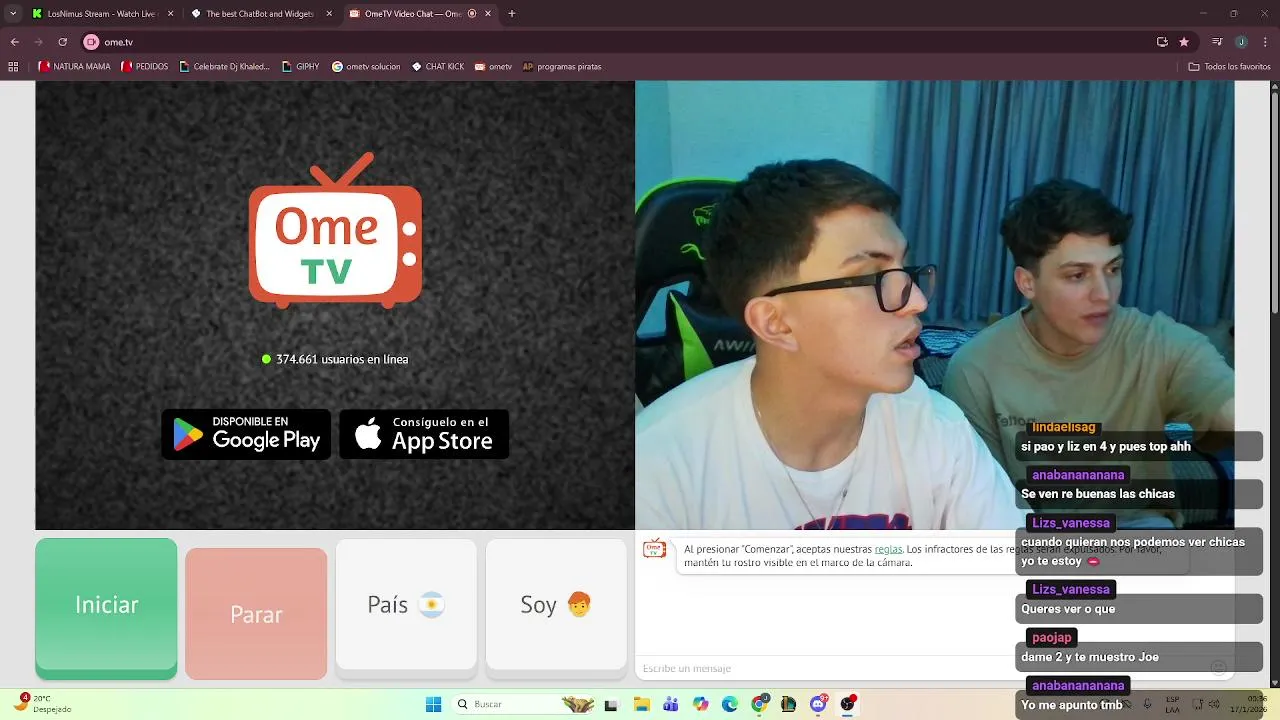Screen dimensions: 1280x720
Task: Open the install app icon in address bar
Action: pyautogui.click(x=1162, y=42)
